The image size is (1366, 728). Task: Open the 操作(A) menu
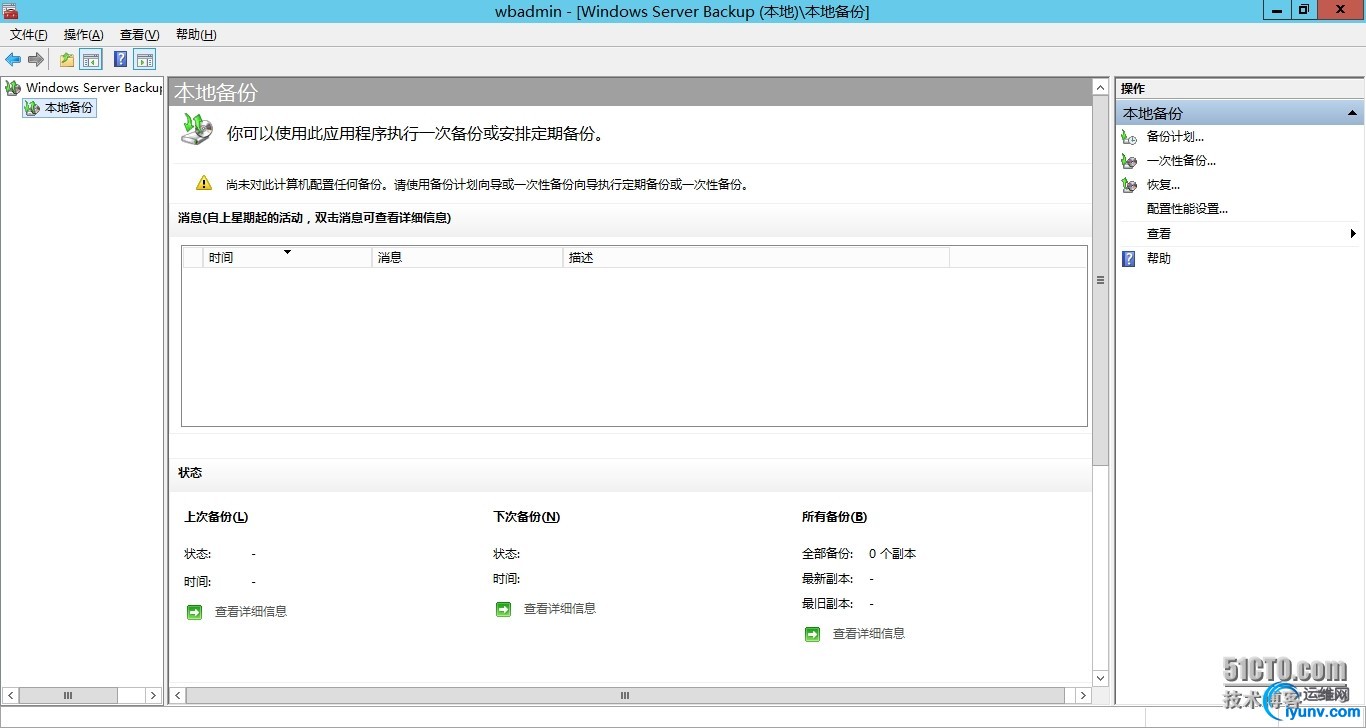pos(84,35)
